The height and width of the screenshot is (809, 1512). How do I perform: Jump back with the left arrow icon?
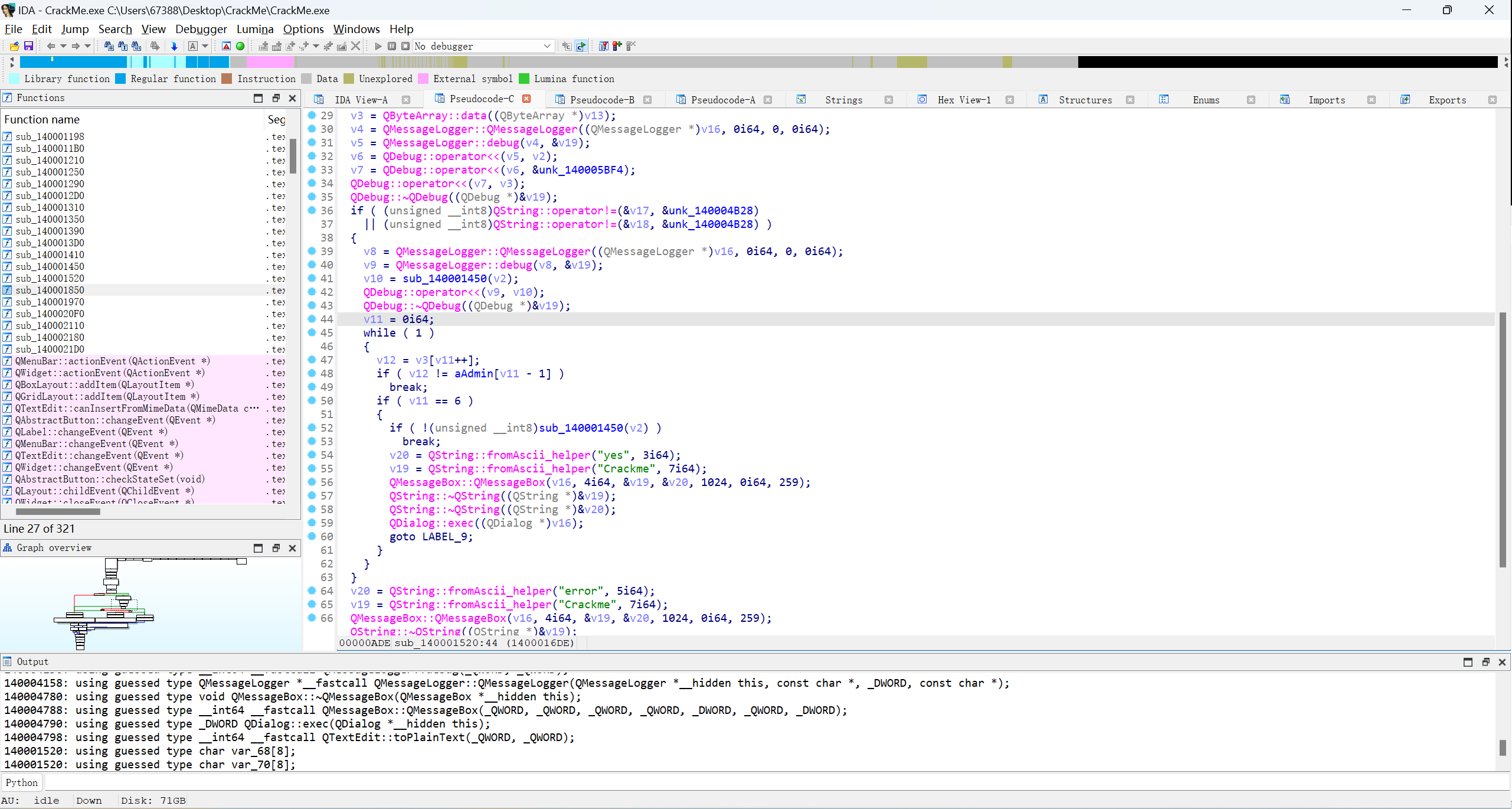51,46
